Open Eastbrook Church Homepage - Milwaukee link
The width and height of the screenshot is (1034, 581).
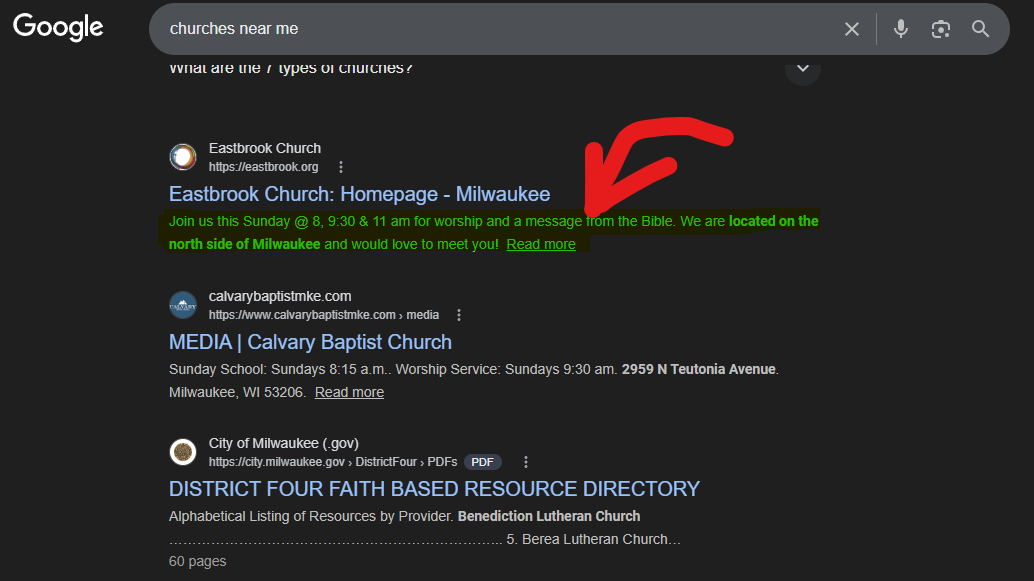359,194
